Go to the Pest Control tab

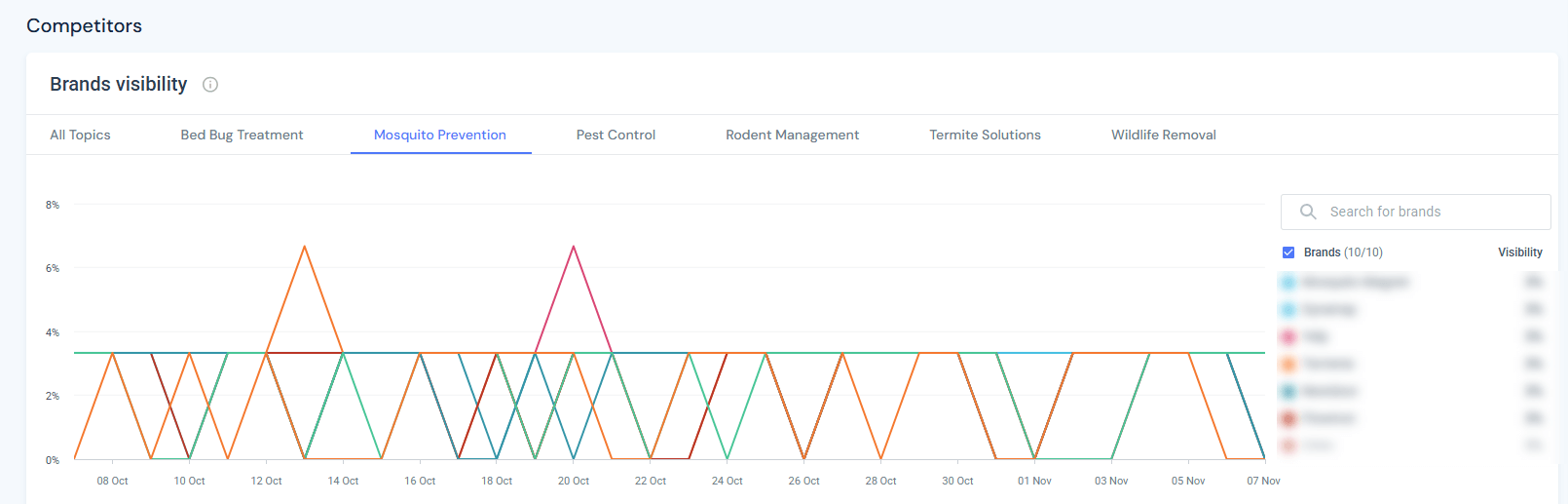click(x=616, y=135)
